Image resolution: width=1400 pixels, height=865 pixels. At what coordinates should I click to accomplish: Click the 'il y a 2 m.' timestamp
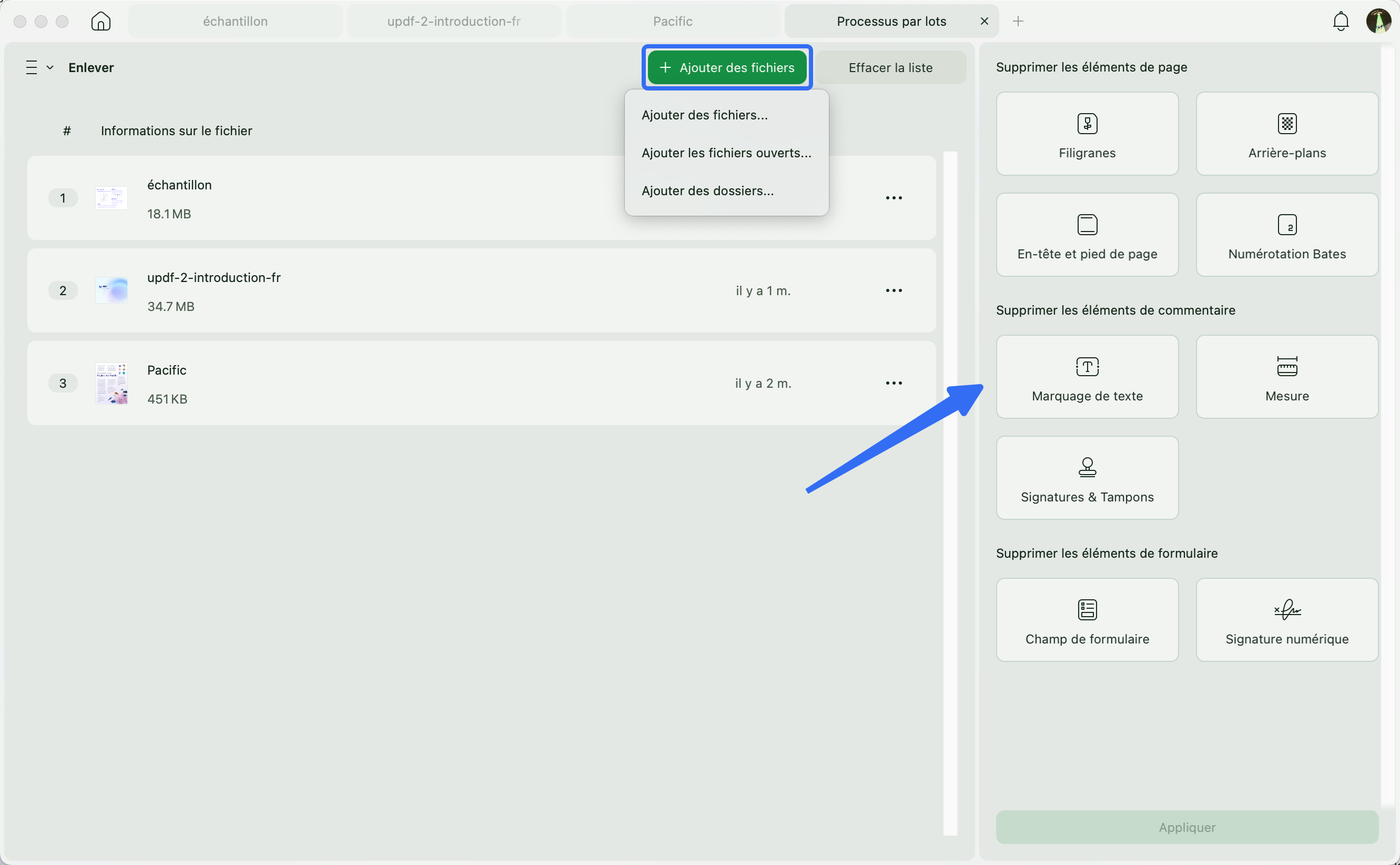[x=763, y=383]
